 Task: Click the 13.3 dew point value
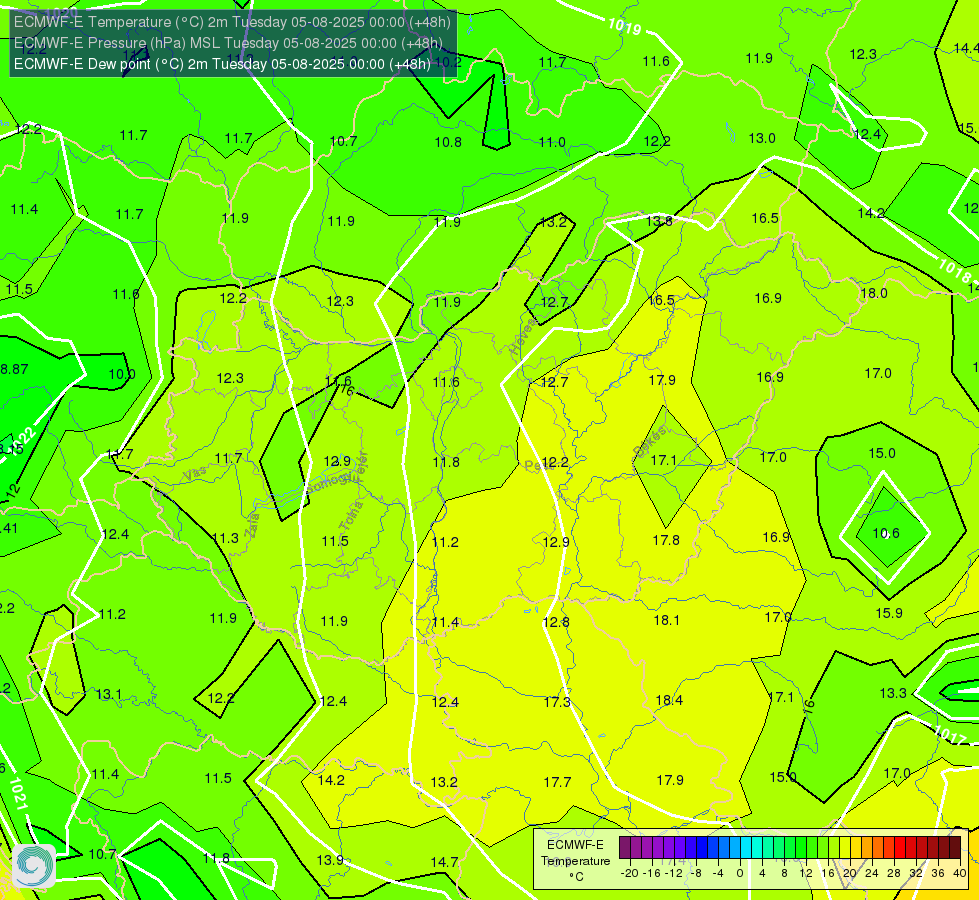pyautogui.click(x=893, y=693)
